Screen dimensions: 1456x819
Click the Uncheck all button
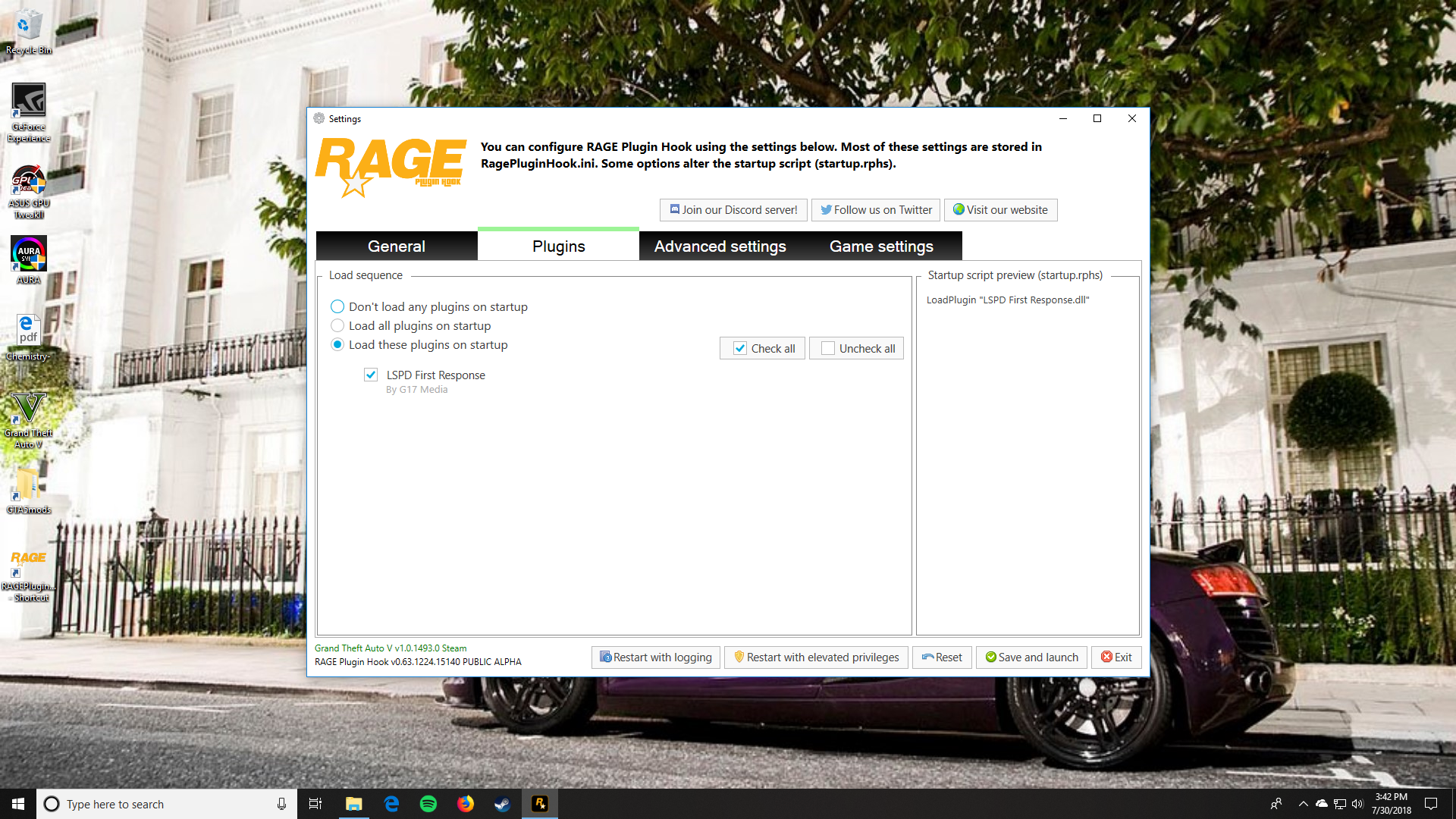pos(857,349)
